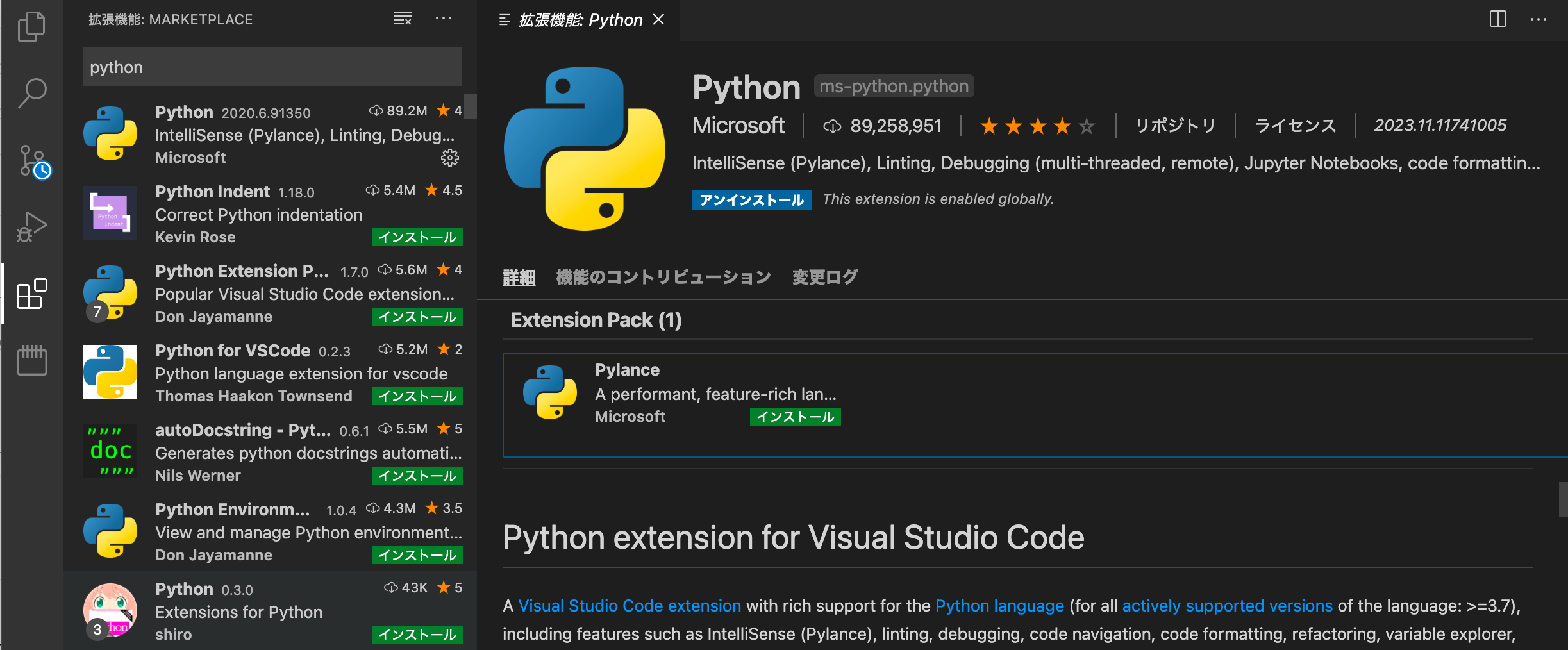1568x650 pixels.
Task: Select the Python Extension Pack icon
Action: (110, 293)
